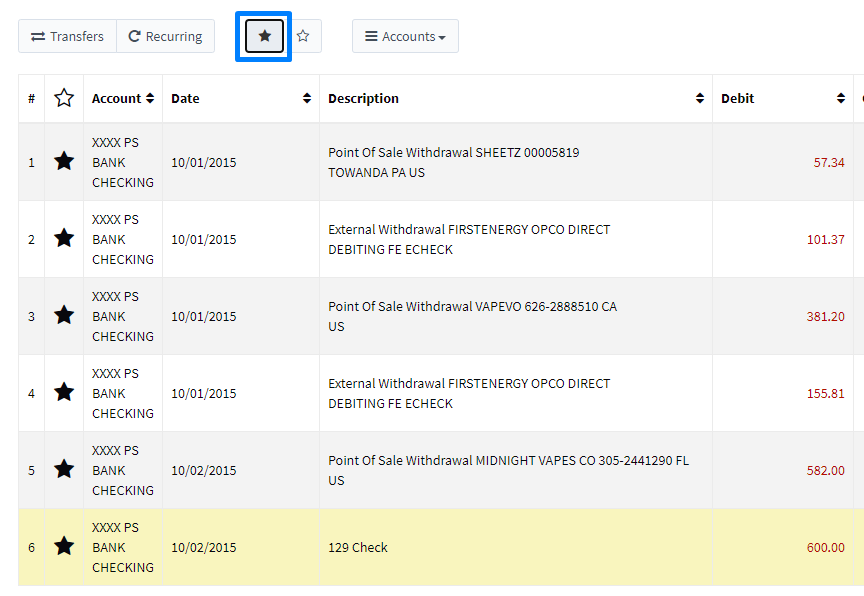Select the Account column header label
The width and height of the screenshot is (864, 596).
116,99
